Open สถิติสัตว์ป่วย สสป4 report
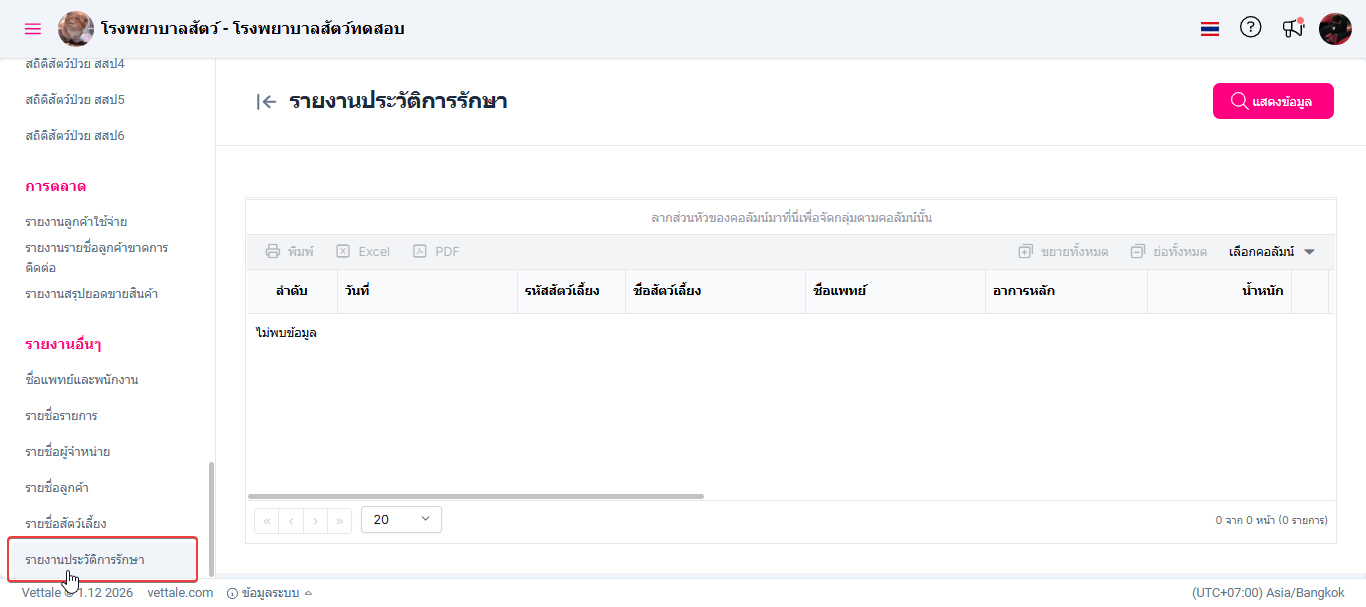The image size is (1366, 607). pyautogui.click(x=75, y=64)
